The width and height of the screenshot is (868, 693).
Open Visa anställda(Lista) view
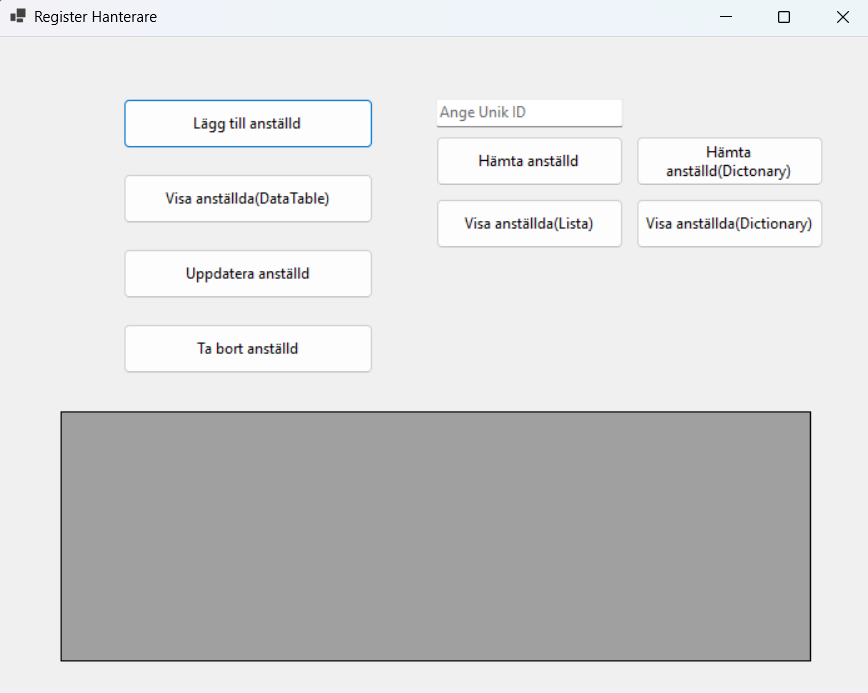[x=529, y=224]
